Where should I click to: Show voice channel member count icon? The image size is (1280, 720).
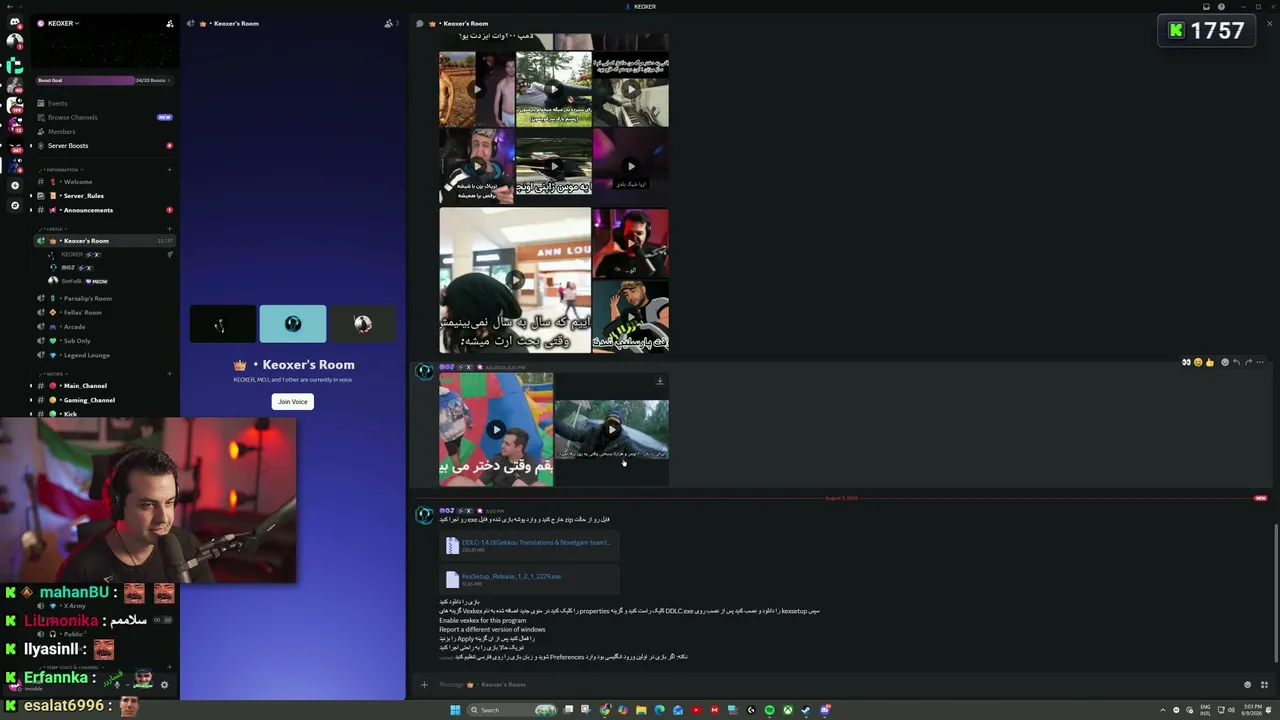coord(391,23)
